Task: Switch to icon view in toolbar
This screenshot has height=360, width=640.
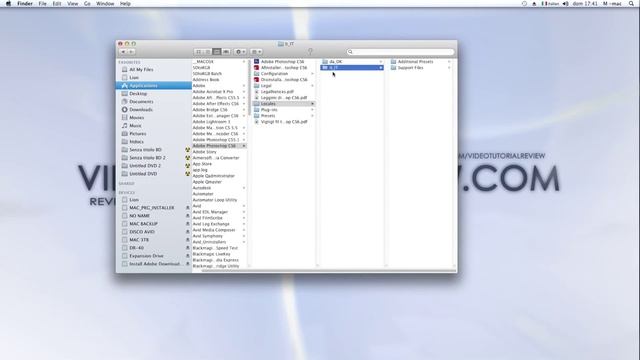Action: (x=199, y=52)
